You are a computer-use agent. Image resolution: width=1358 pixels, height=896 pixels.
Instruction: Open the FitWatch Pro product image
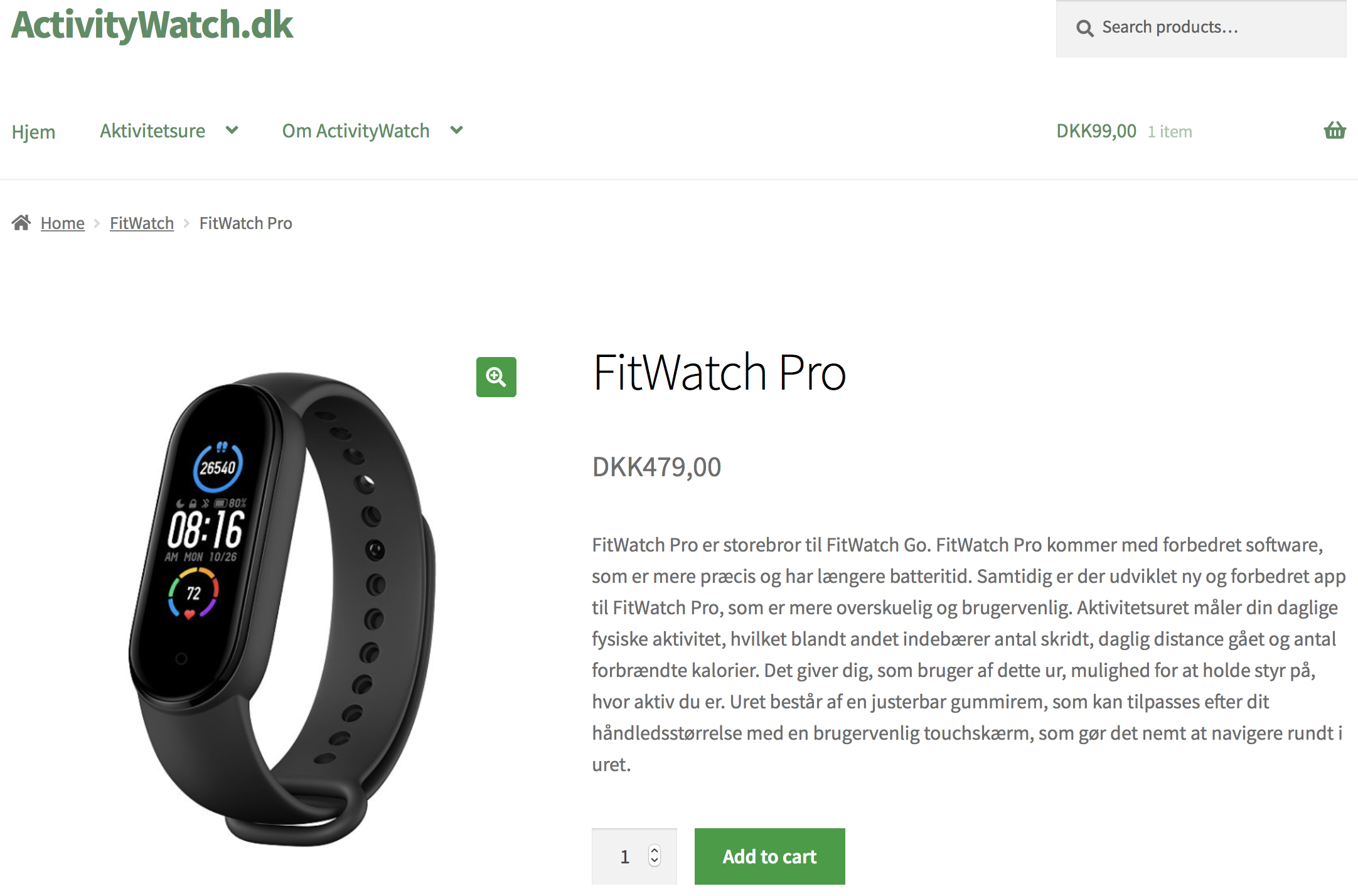[282, 609]
